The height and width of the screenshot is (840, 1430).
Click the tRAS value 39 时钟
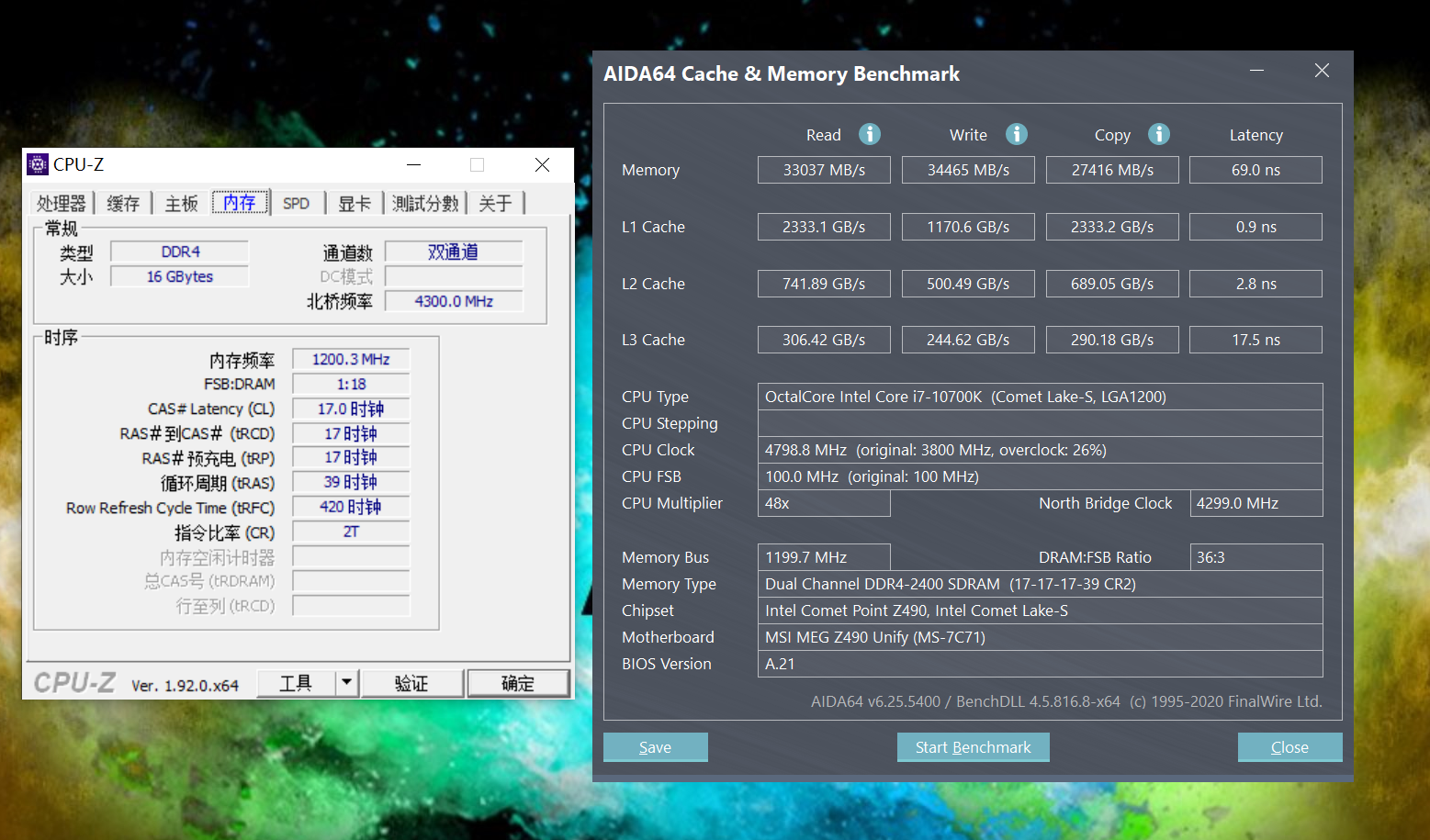click(351, 482)
